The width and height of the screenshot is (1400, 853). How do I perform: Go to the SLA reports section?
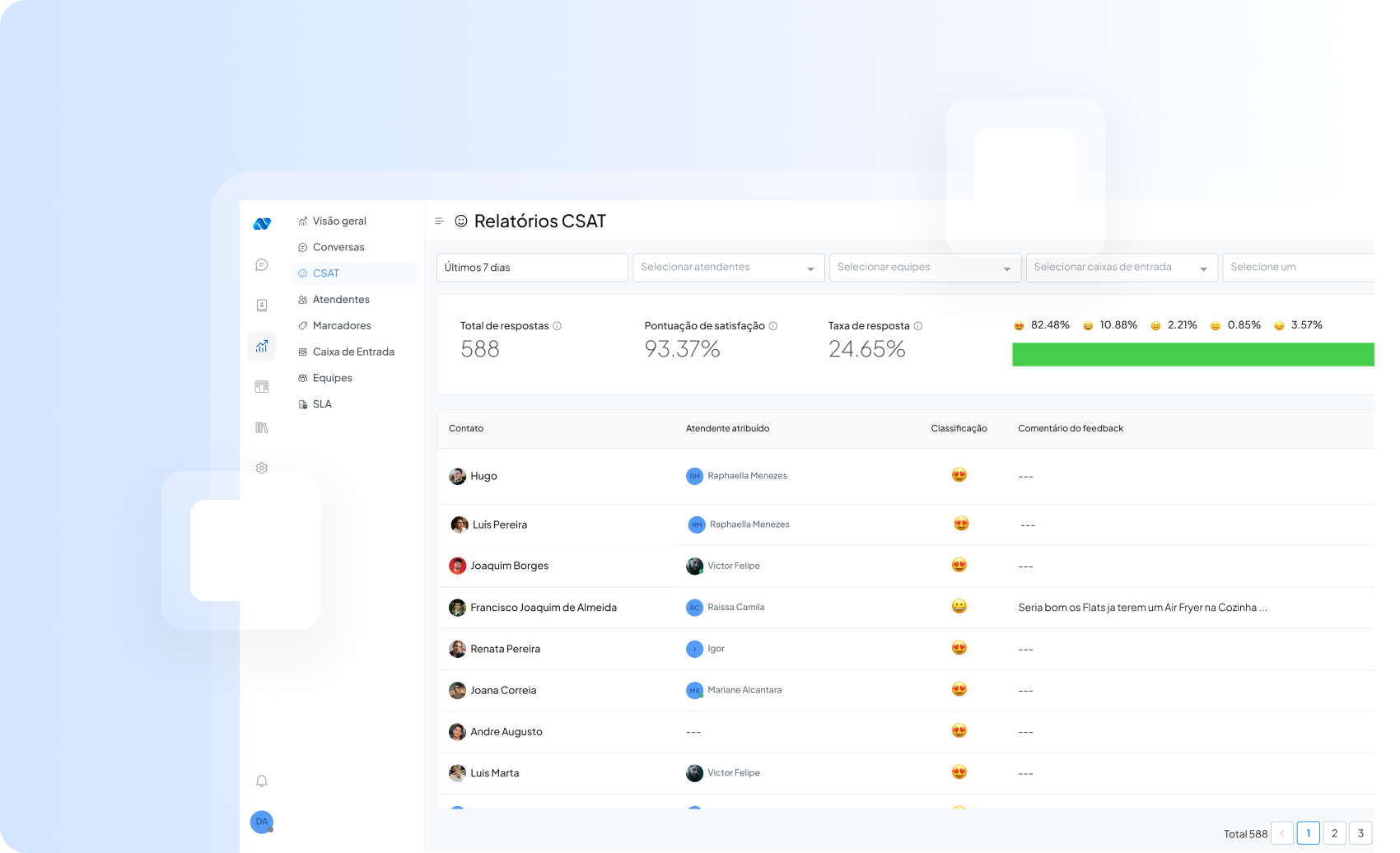(x=322, y=404)
